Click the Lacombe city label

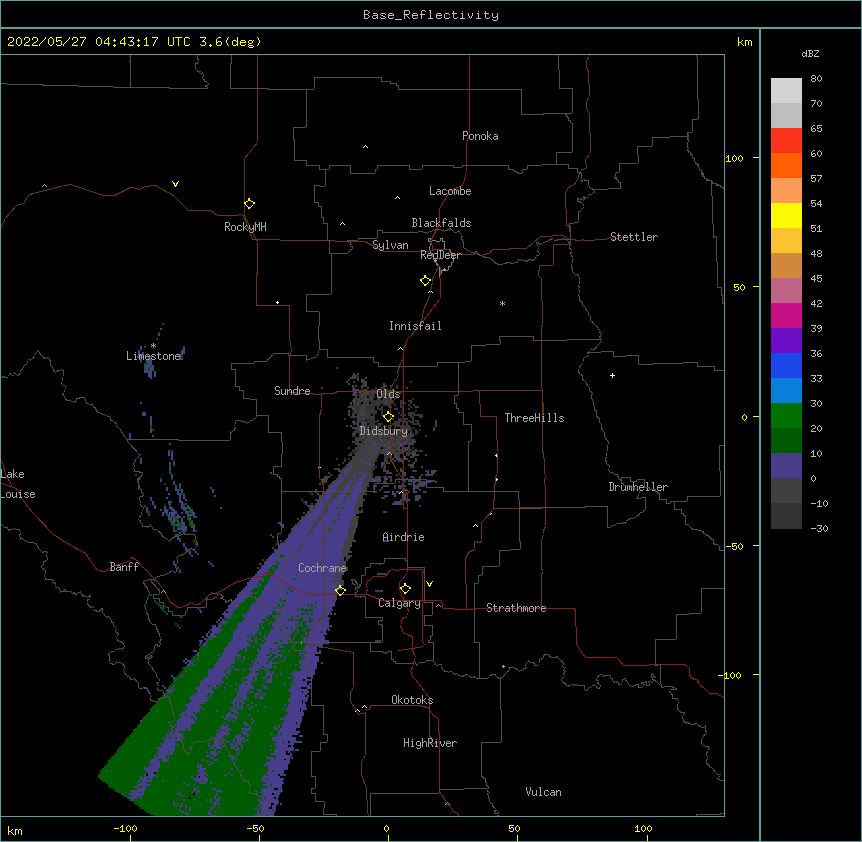click(450, 191)
